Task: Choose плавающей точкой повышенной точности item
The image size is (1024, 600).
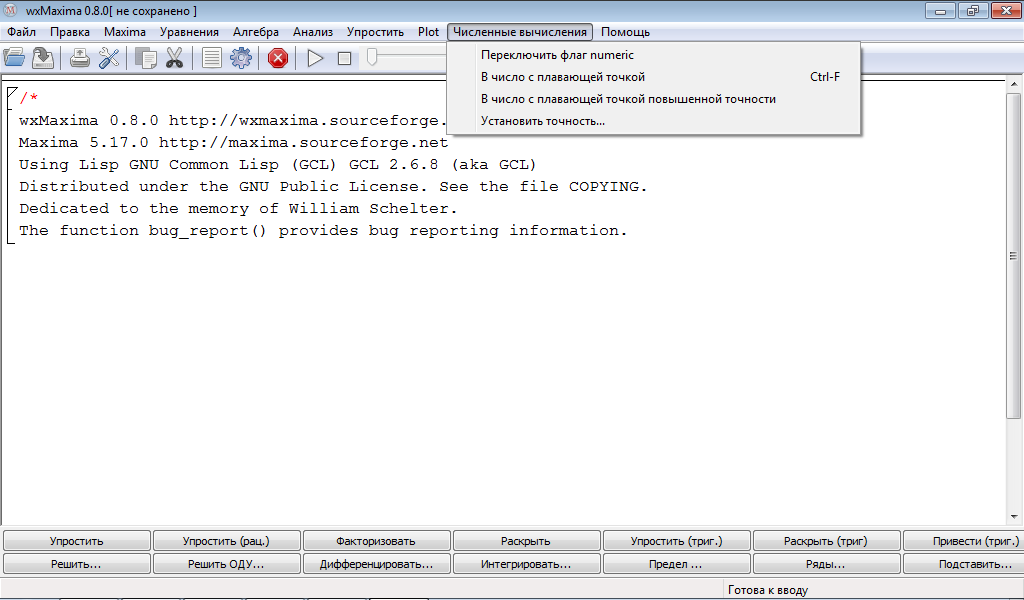Action: [654, 99]
